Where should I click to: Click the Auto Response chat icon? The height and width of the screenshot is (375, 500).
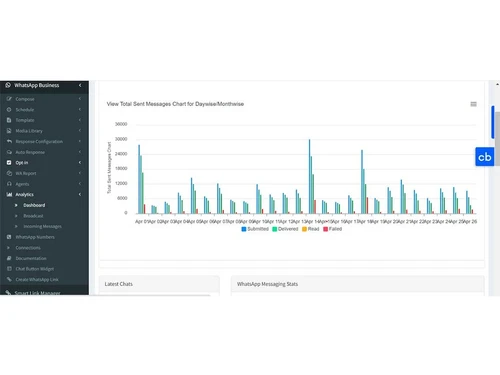(x=9, y=152)
